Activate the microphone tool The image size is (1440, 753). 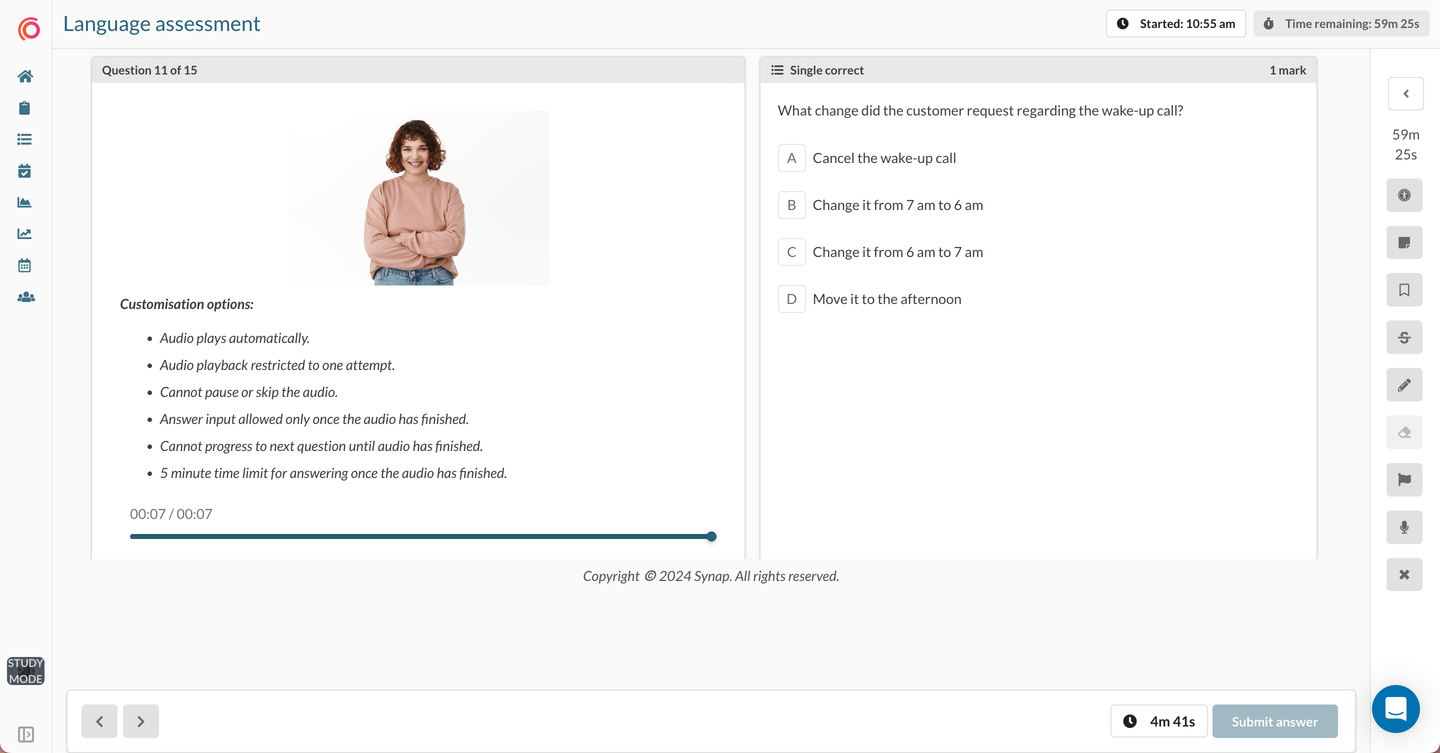1404,526
